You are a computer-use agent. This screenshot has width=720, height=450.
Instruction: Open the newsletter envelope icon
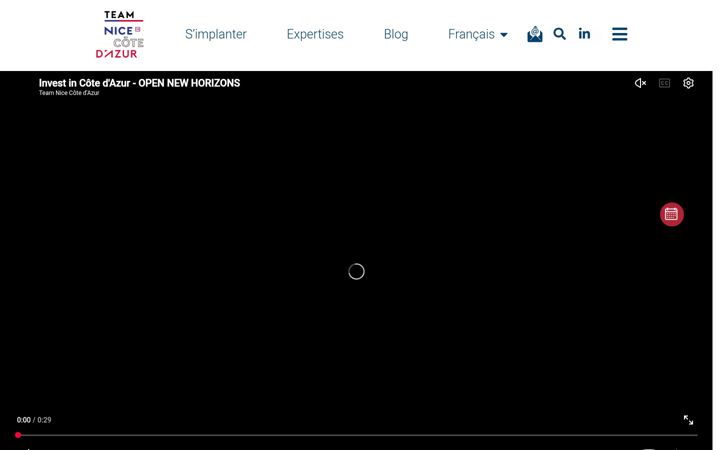[535, 34]
